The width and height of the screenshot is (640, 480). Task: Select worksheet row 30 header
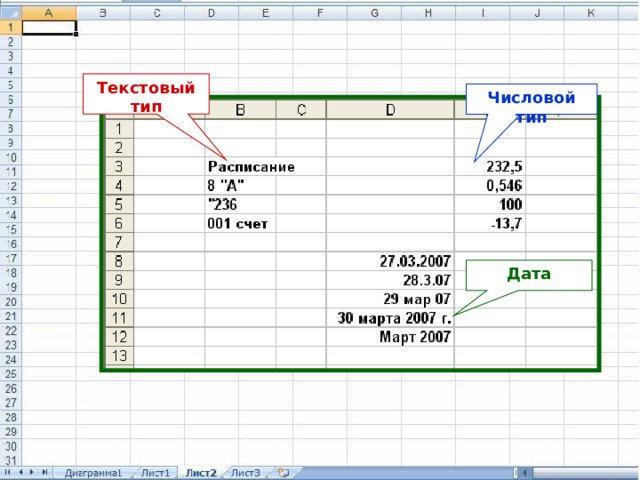coord(11,446)
